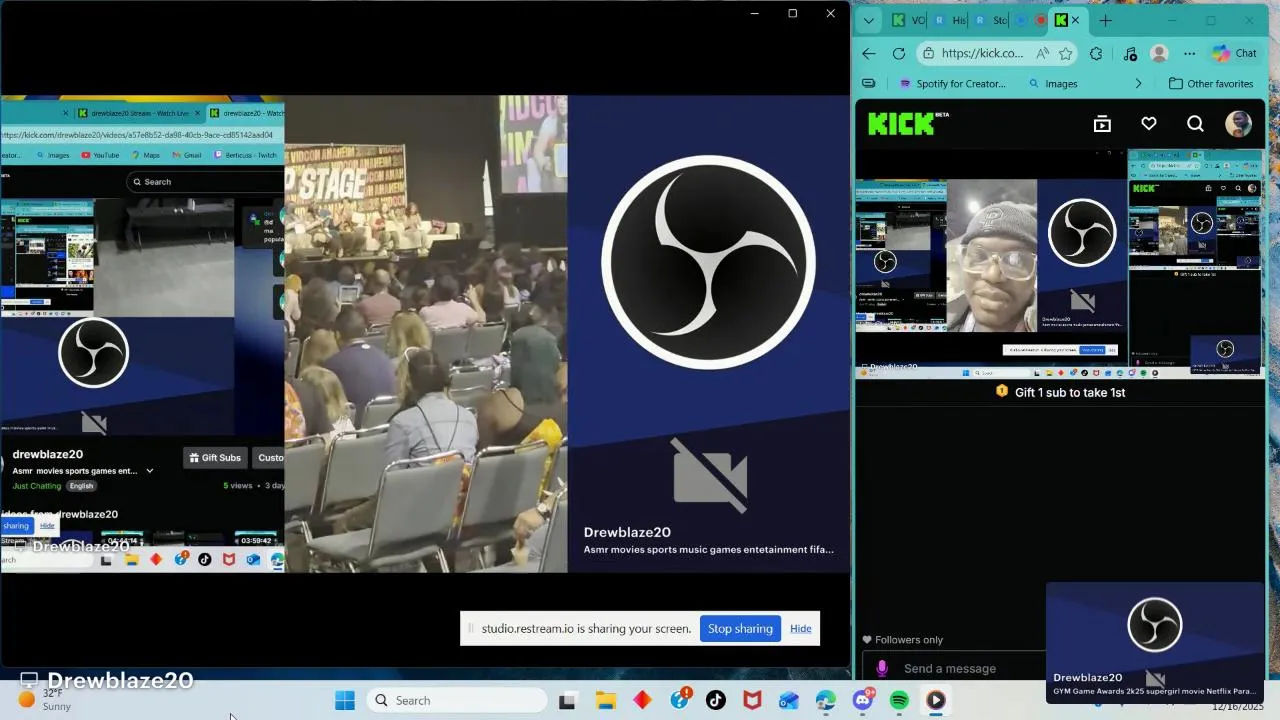Open Other favorites folder
The image size is (1280, 720).
point(1211,84)
